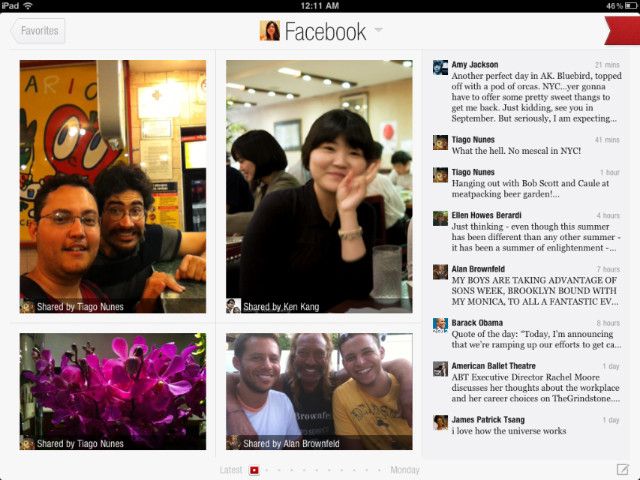The image size is (640, 480).
Task: Open the red ribbon menu
Action: pyautogui.click(x=622, y=31)
